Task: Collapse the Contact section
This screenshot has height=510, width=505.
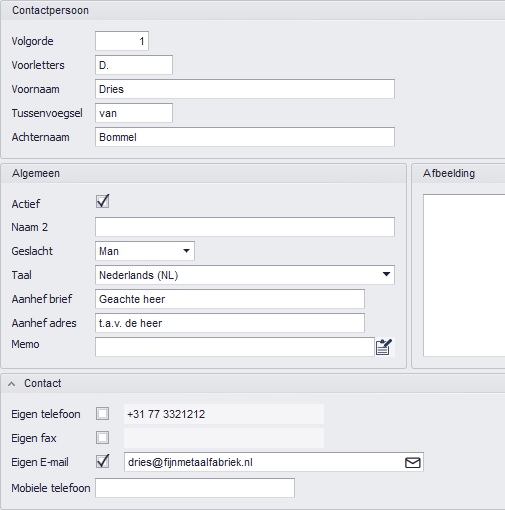Action: (x=12, y=384)
